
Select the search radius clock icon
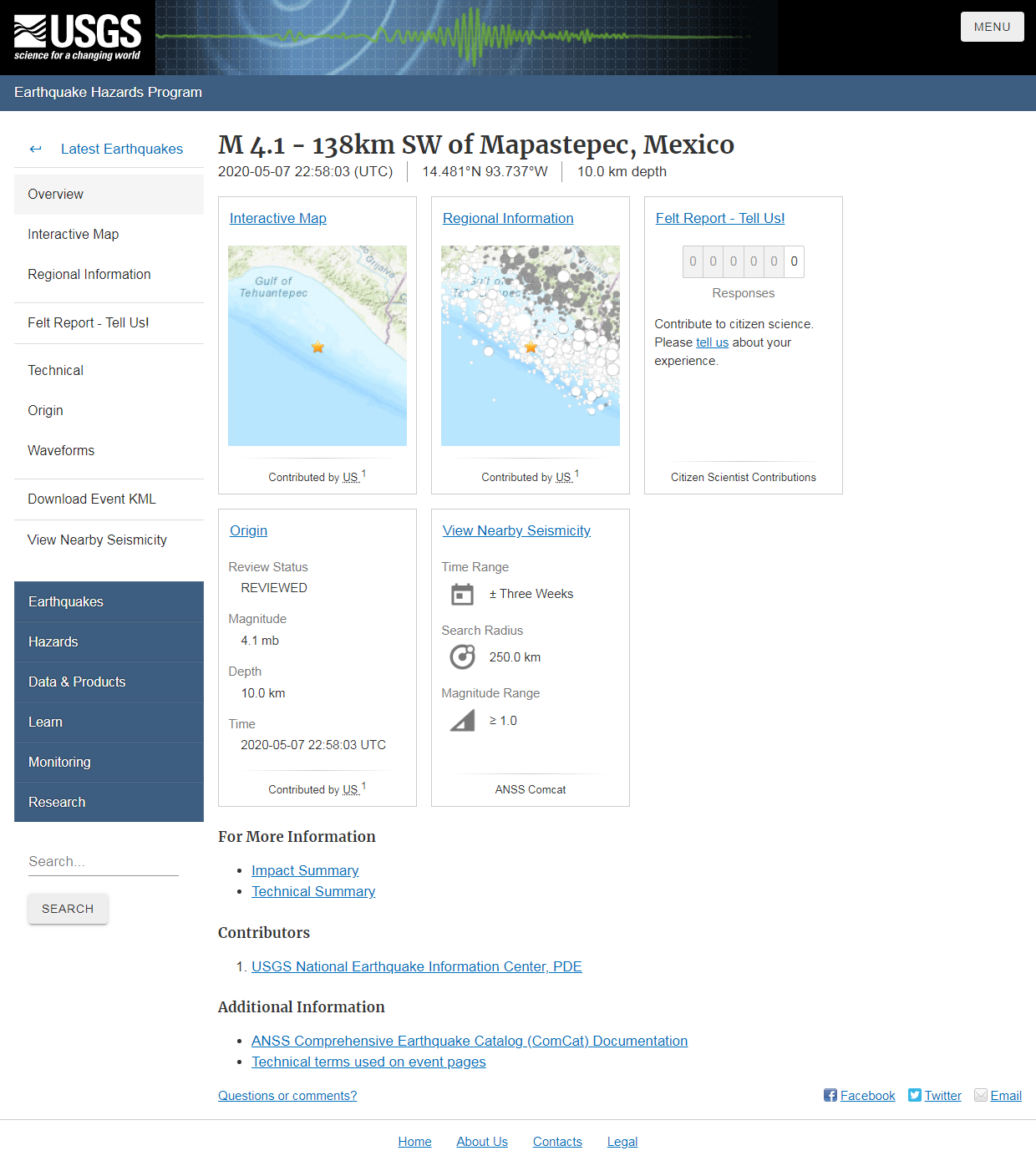462,656
